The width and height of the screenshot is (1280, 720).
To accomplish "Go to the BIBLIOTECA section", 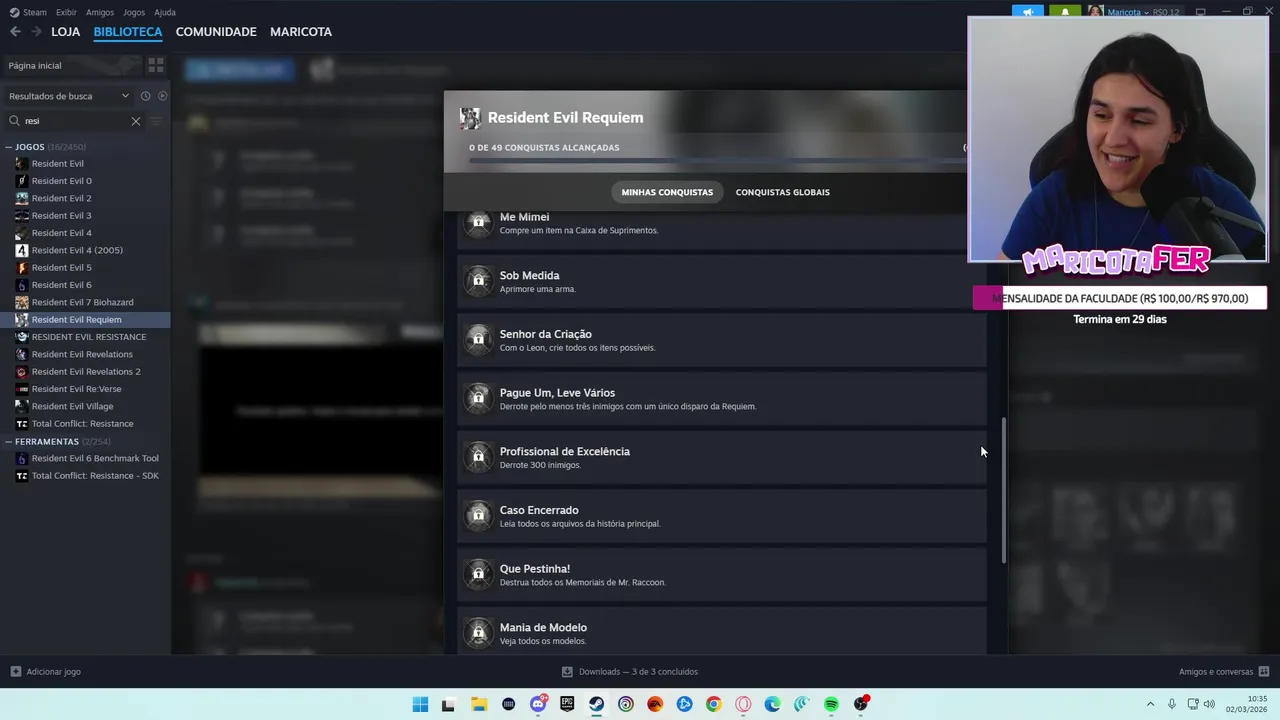I will click(128, 32).
